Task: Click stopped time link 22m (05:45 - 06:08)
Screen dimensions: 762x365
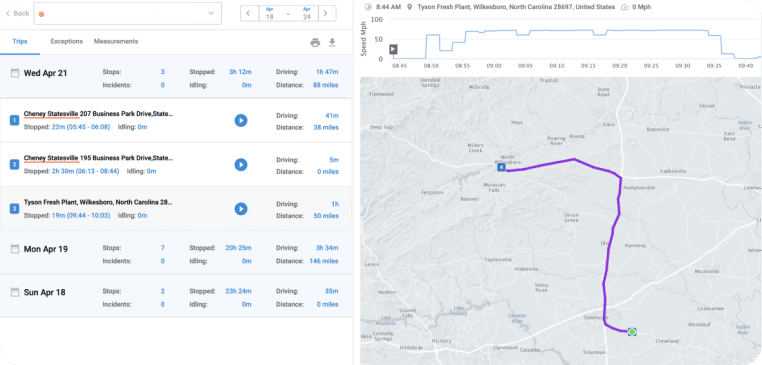Action: [81, 127]
